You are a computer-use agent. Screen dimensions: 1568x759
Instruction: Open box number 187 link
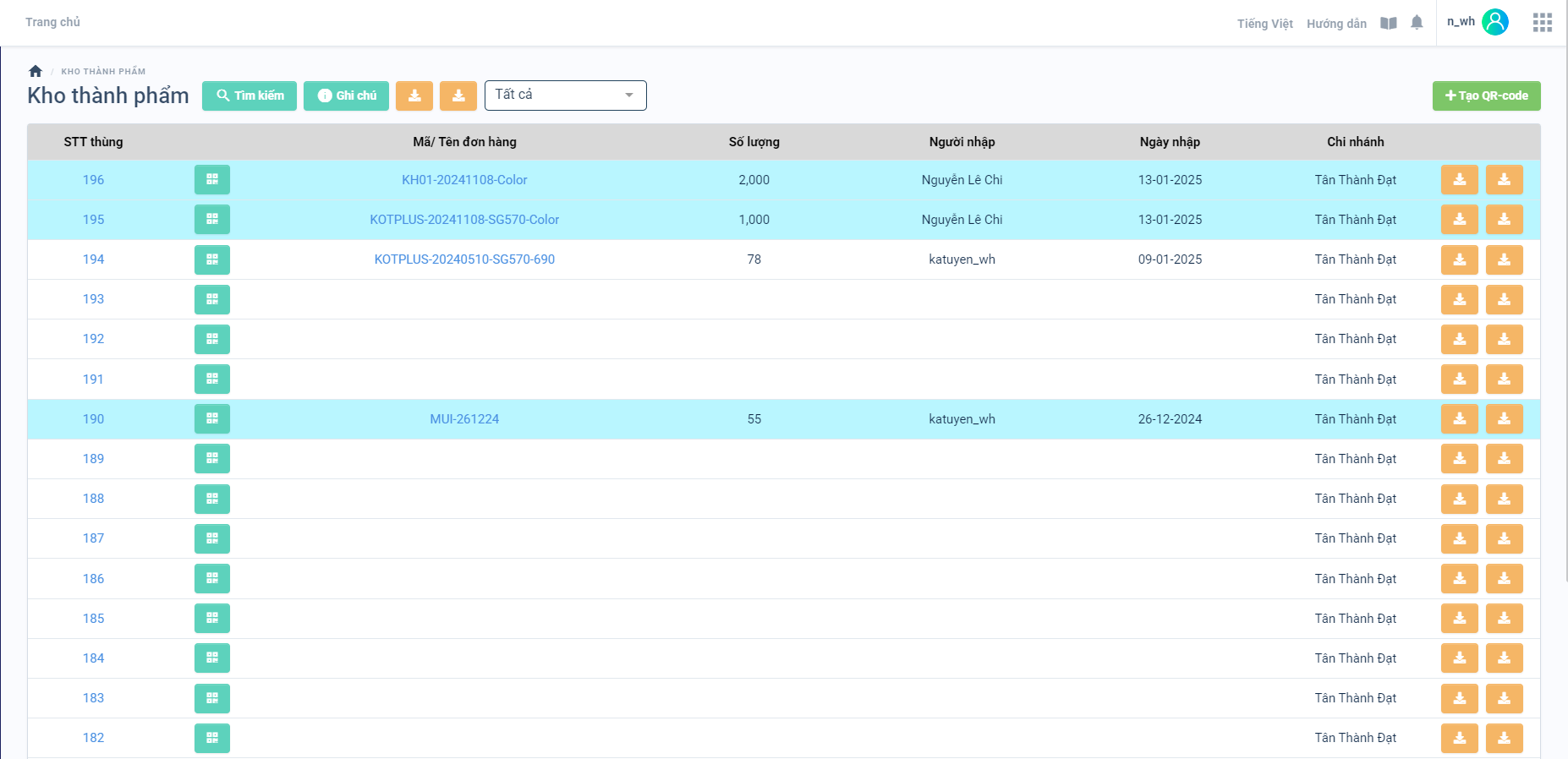[93, 538]
